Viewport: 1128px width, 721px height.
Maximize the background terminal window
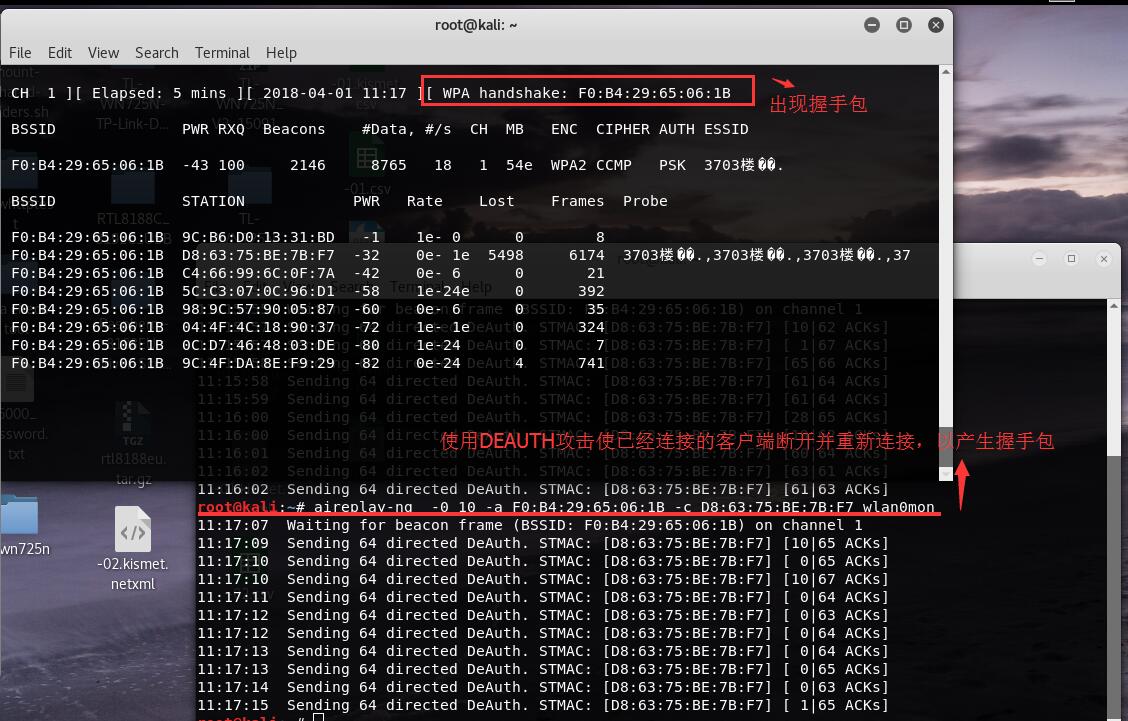pyautogui.click(x=1071, y=258)
